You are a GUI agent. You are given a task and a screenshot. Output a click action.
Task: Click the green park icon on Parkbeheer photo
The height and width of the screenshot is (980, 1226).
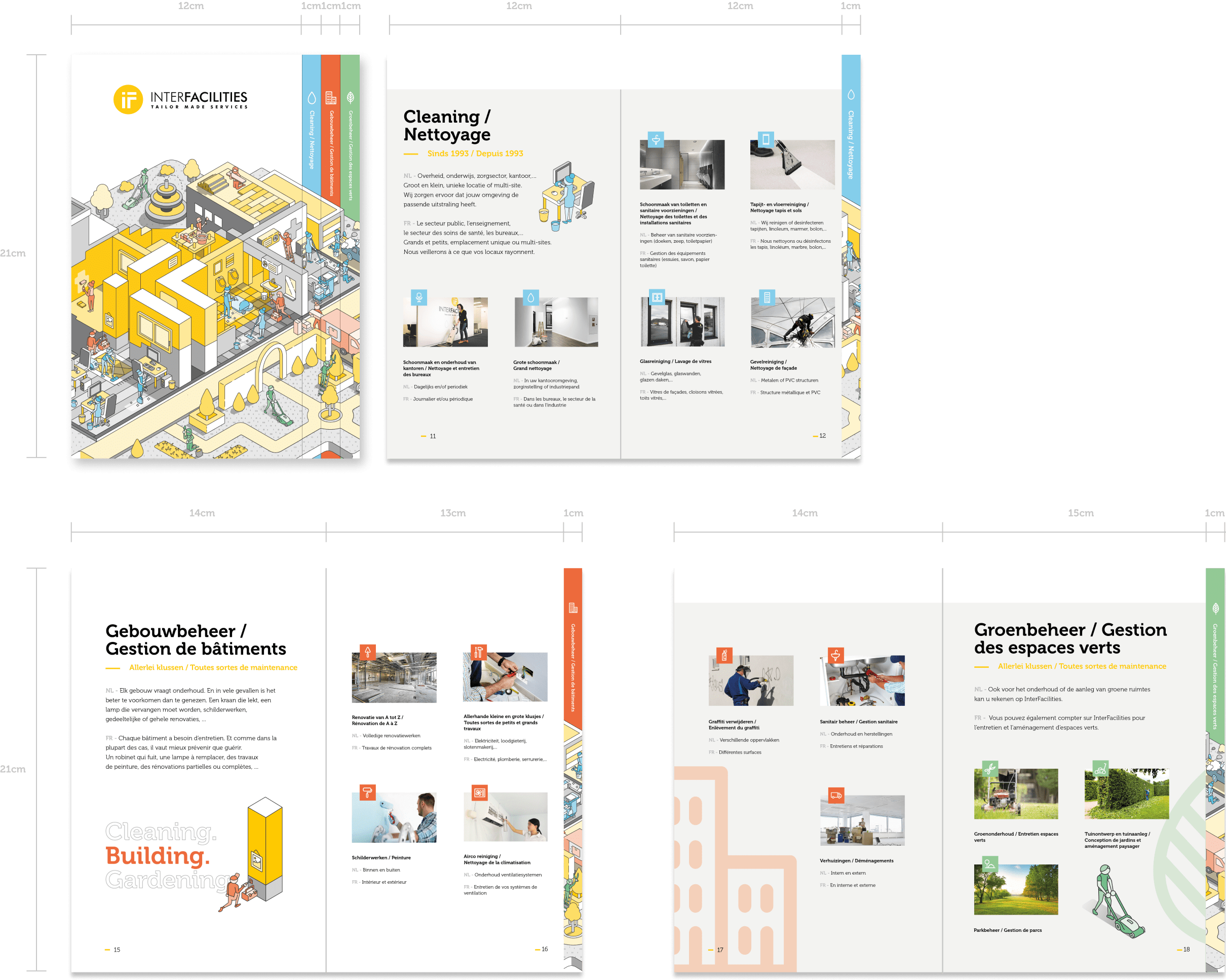990,864
